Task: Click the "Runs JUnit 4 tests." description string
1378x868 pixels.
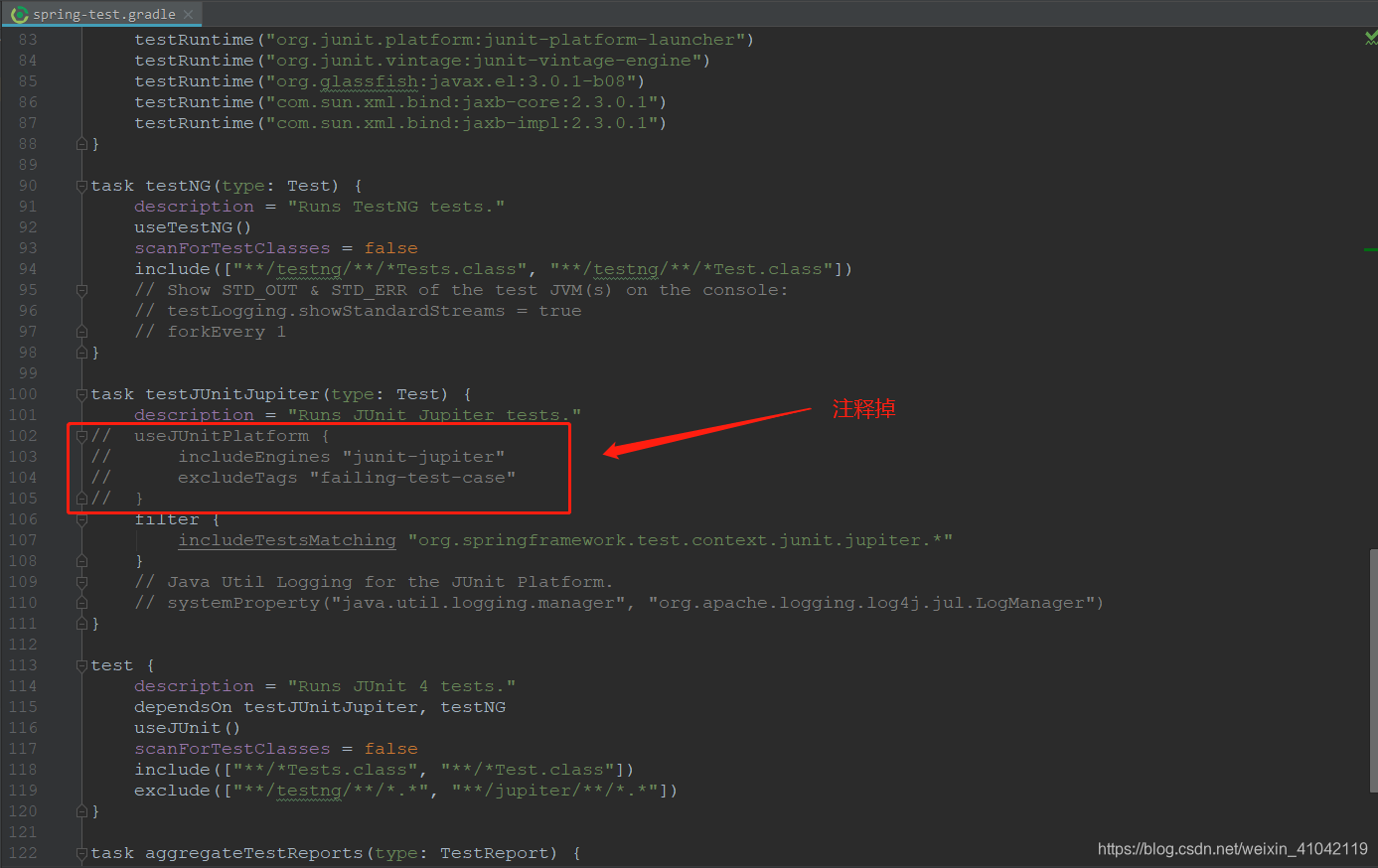Action: [401, 686]
